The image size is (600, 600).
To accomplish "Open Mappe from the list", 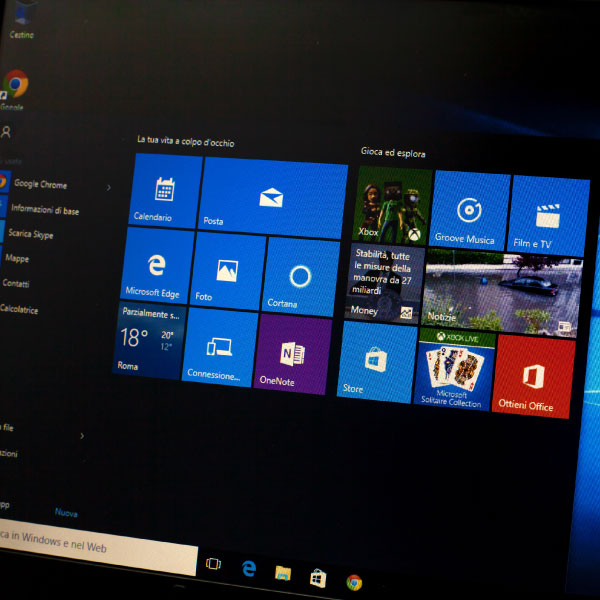I will [15, 258].
